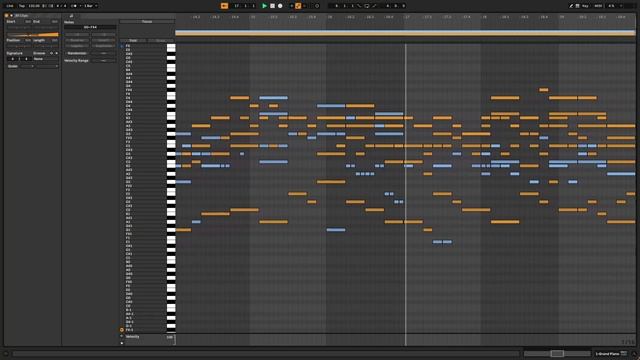Screen dimensions: 640x360
Task: Click bar 19 marker in the ruler
Action: 562,17
